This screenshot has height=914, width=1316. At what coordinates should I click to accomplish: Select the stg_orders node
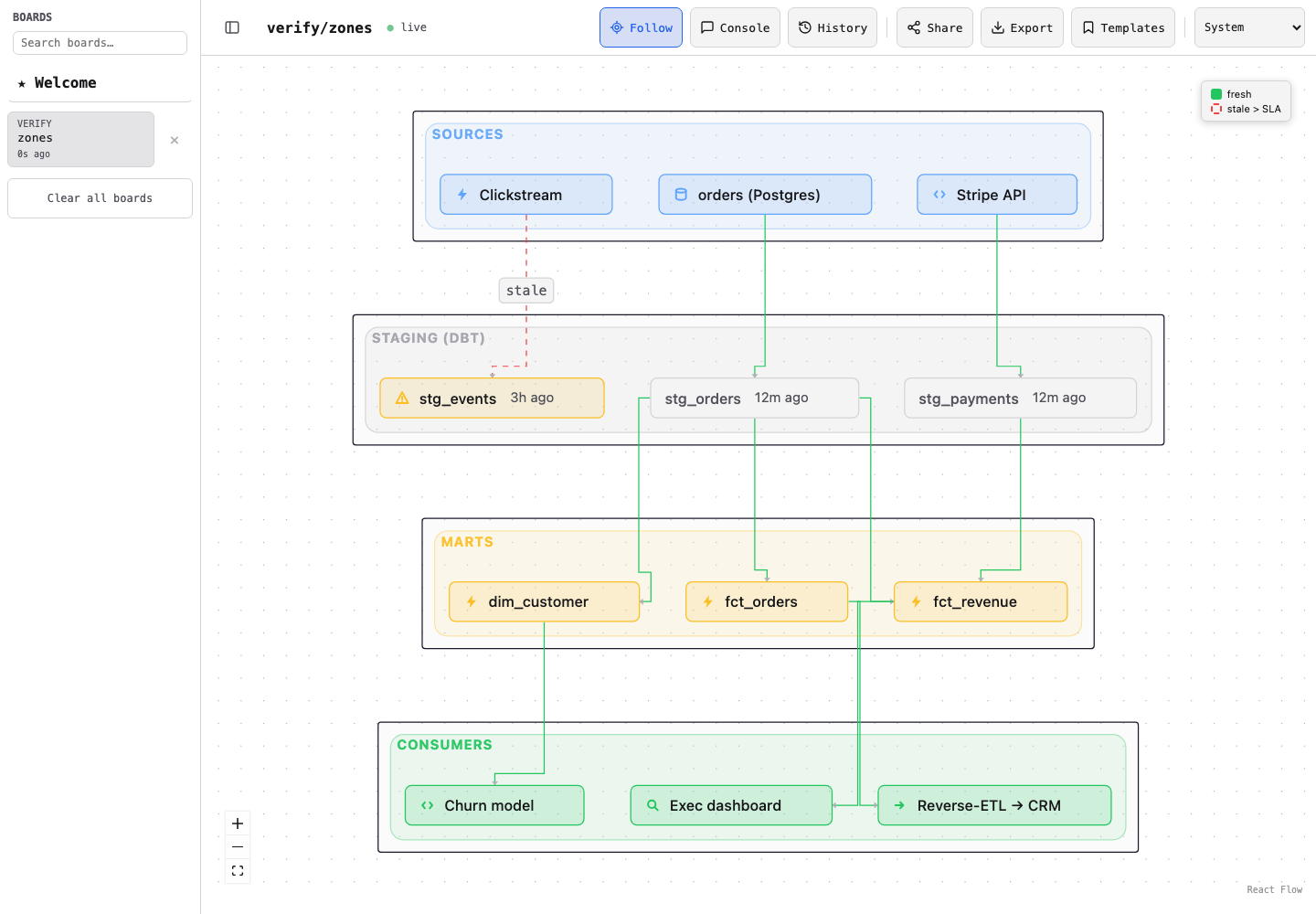755,399
